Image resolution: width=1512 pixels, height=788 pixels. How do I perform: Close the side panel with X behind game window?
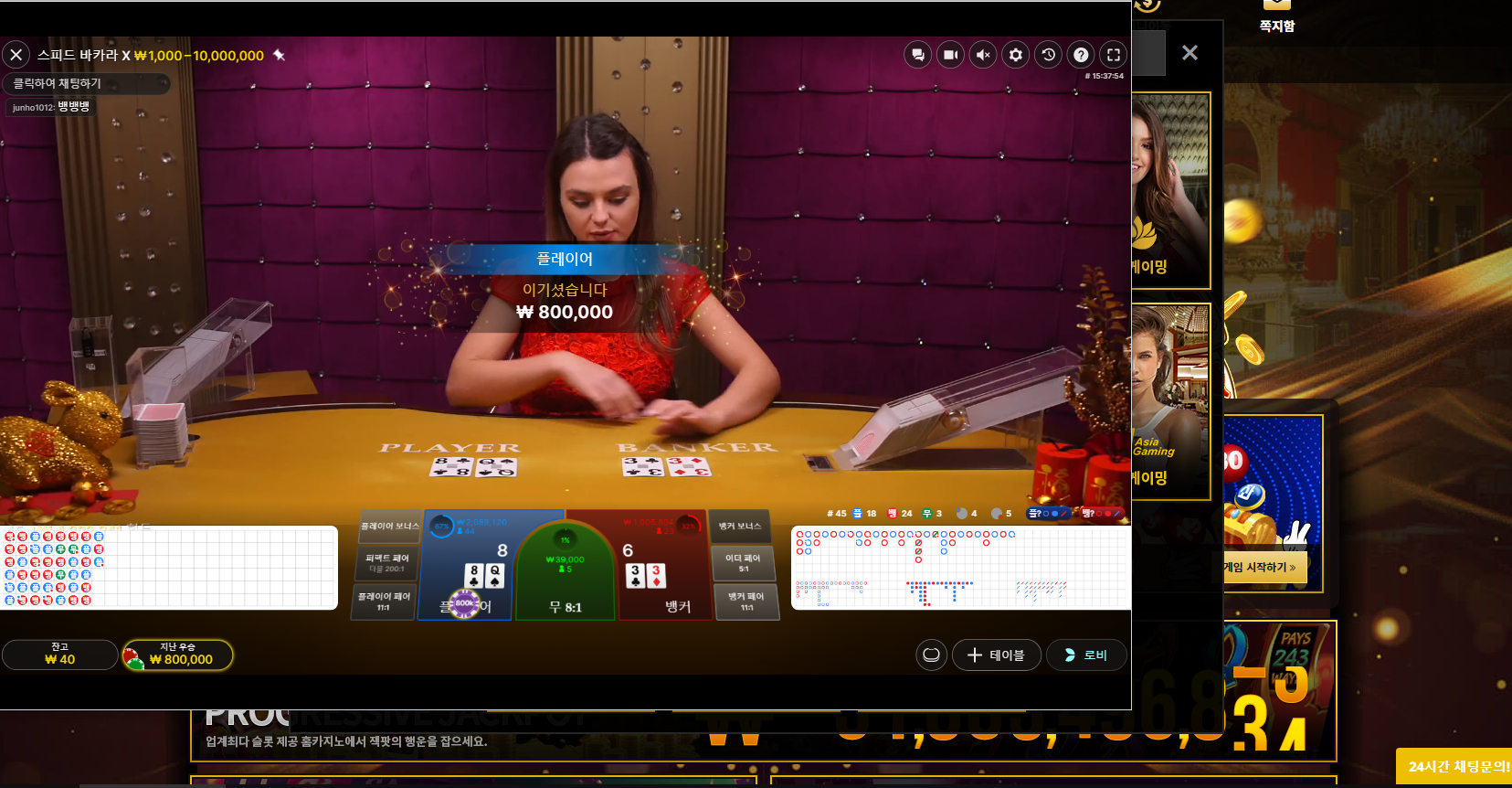1190,53
